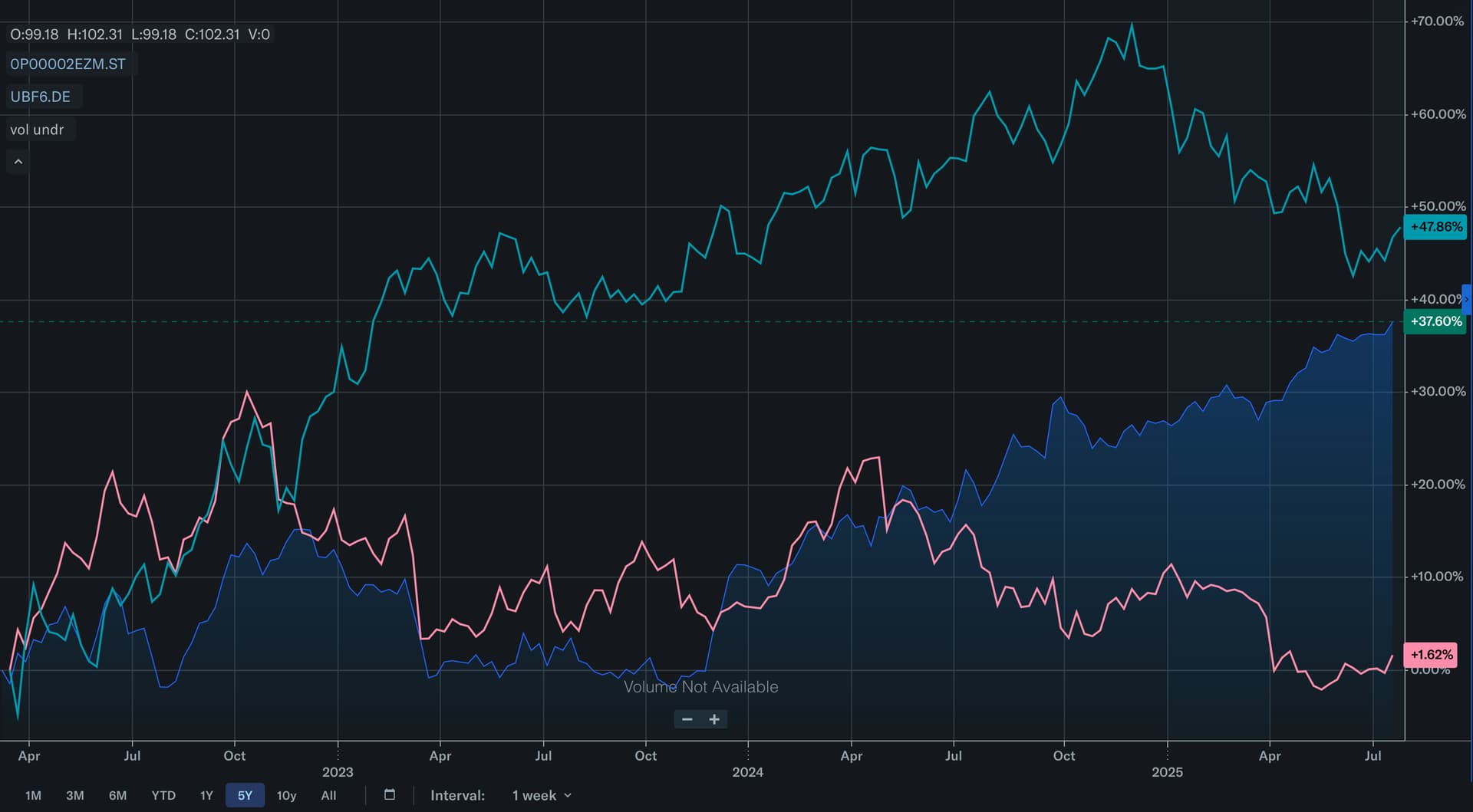This screenshot has width=1473, height=812.
Task: Click the pink +1.62% value tag
Action: [x=1431, y=655]
